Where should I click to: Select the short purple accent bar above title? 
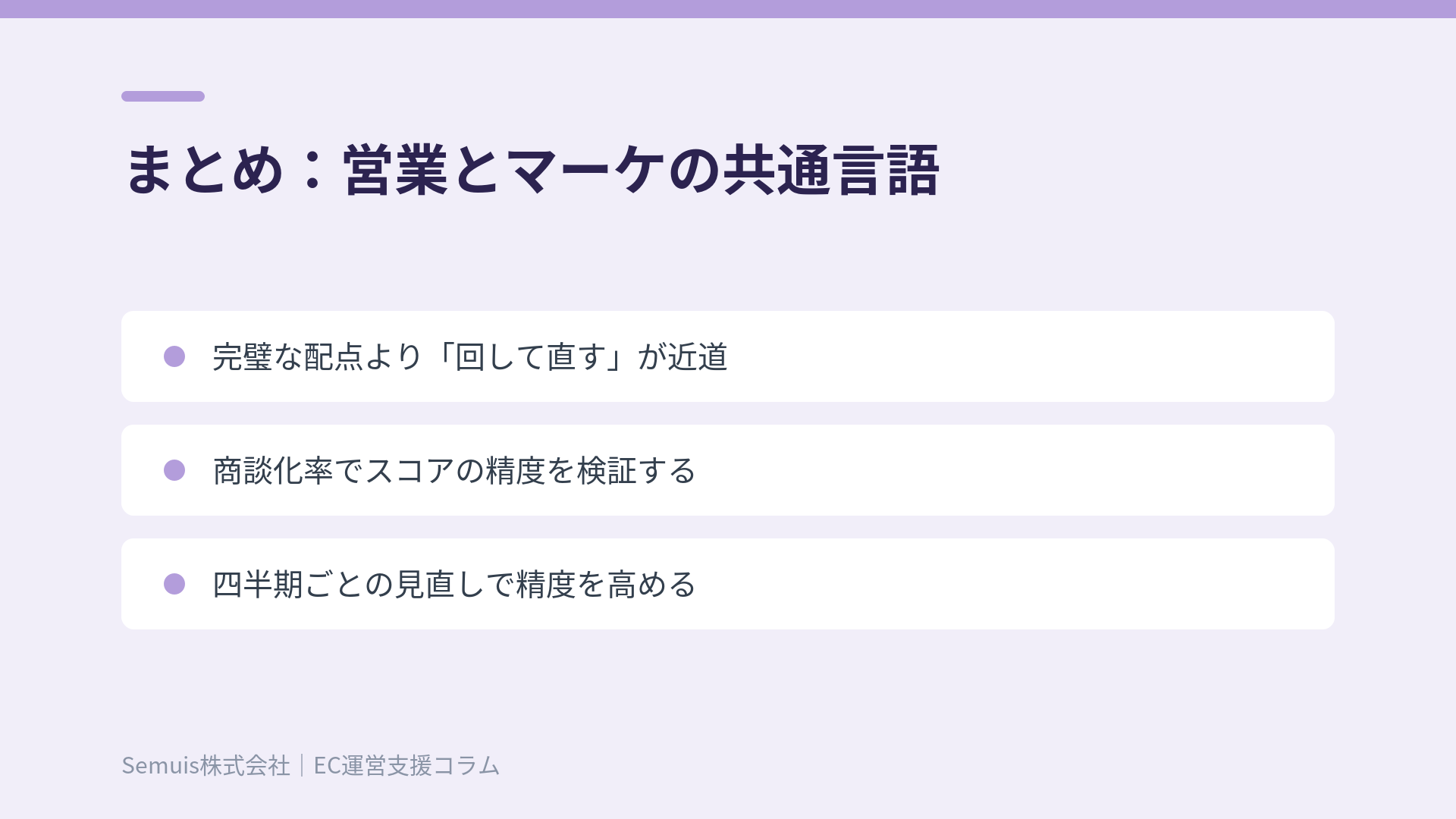(x=163, y=96)
